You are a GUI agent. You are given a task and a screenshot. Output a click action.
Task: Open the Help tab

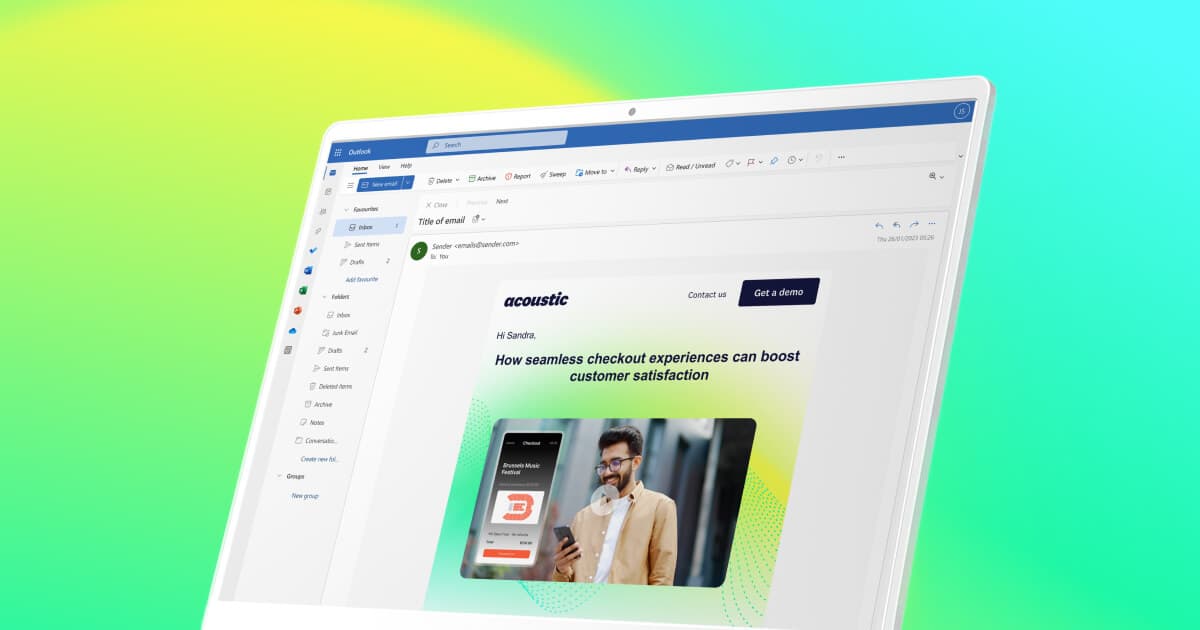(x=406, y=165)
